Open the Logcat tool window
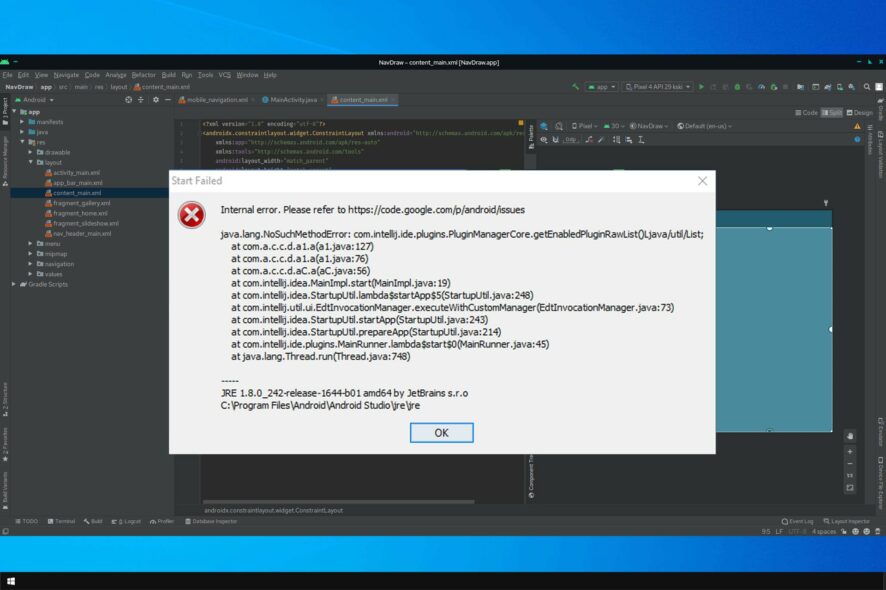Viewport: 886px width, 590px height. coord(126,522)
